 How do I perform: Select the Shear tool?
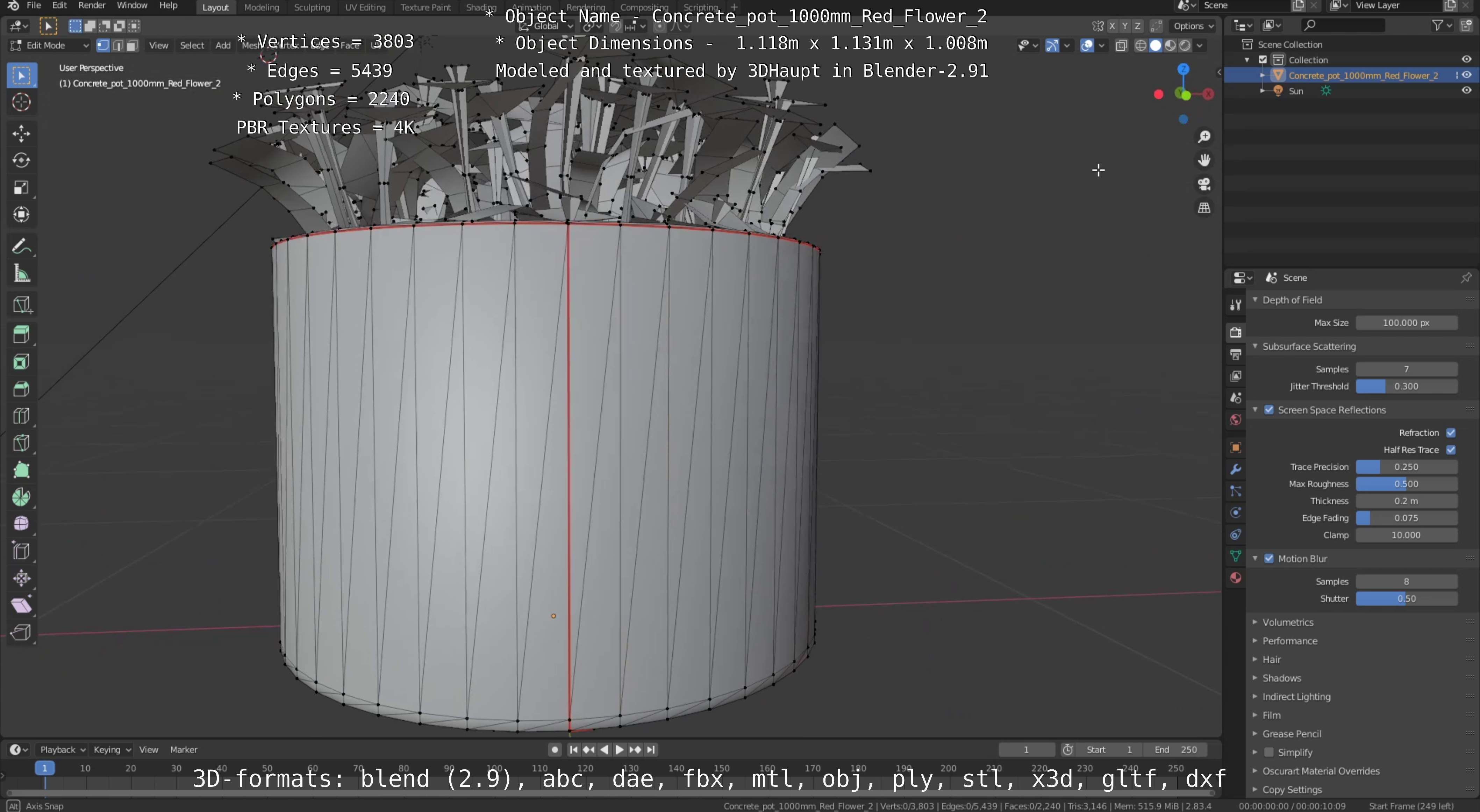click(21, 605)
